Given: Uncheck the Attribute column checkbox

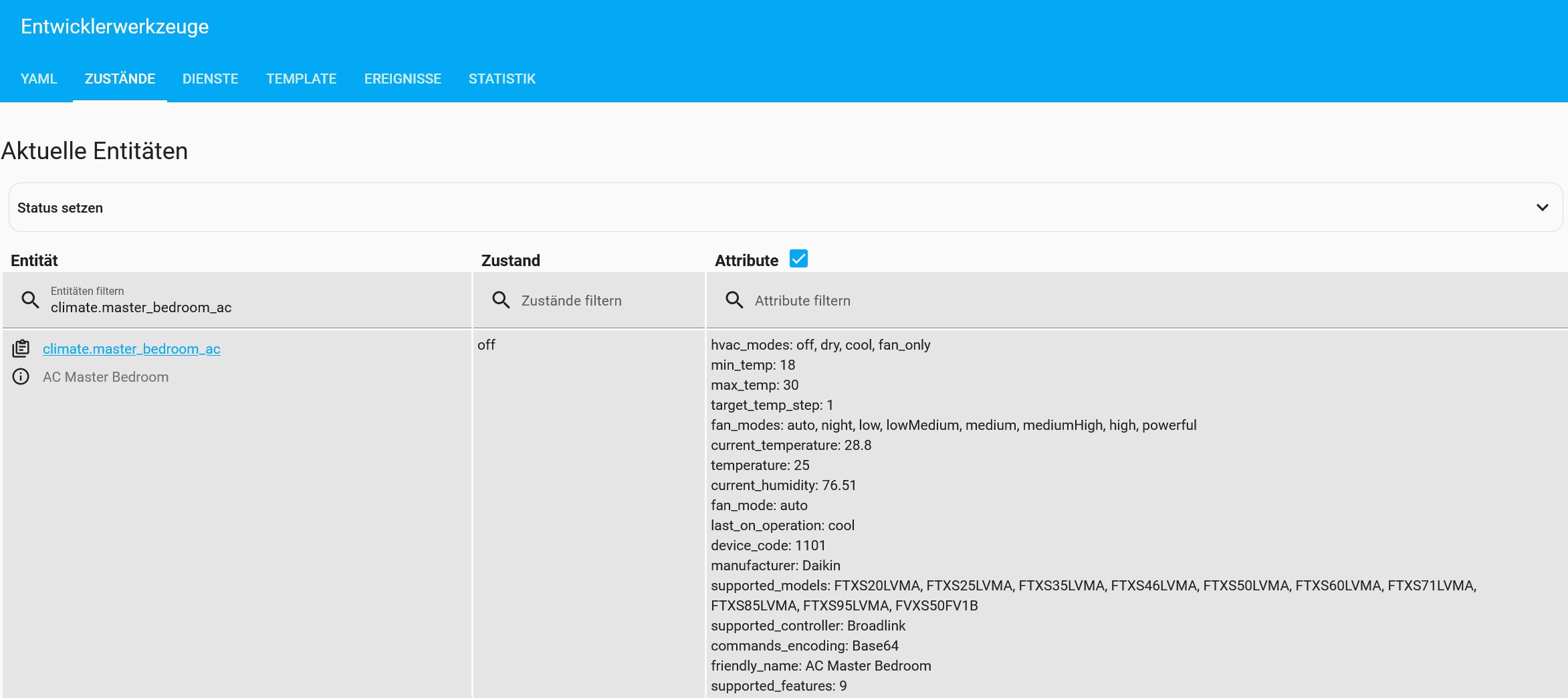Looking at the screenshot, I should pos(797,258).
